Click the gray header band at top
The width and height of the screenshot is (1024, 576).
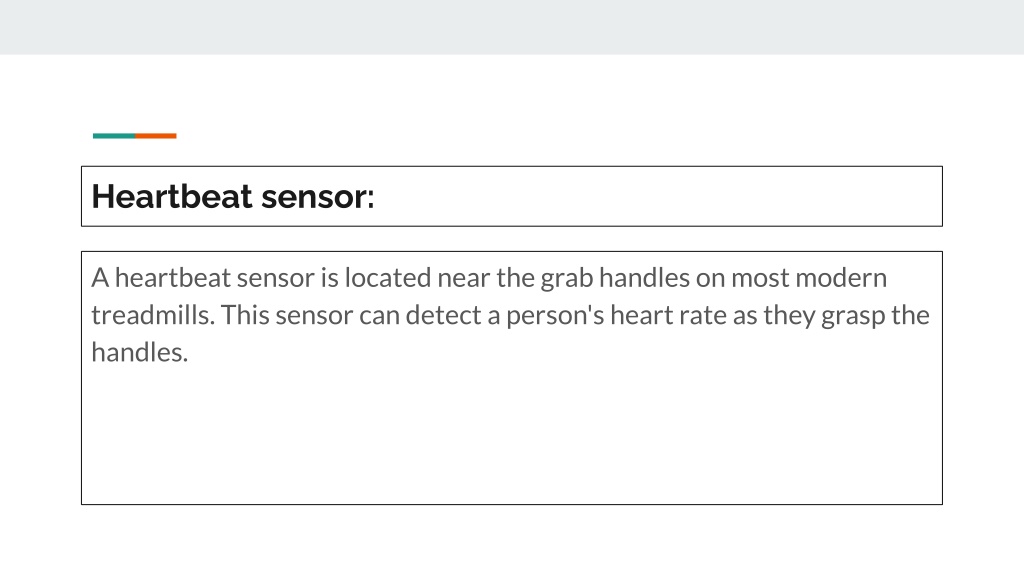[x=512, y=27]
